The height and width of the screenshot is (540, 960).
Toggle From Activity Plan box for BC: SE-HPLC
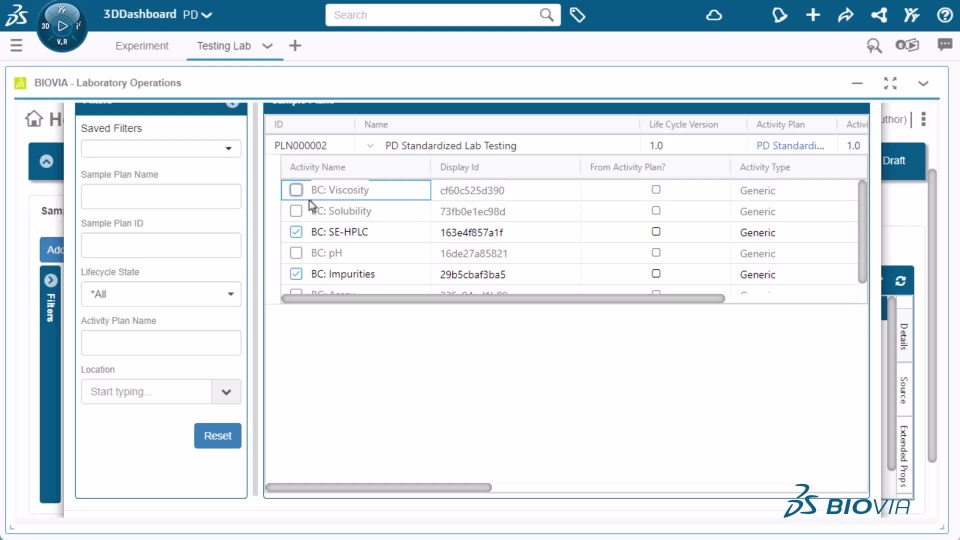(656, 231)
